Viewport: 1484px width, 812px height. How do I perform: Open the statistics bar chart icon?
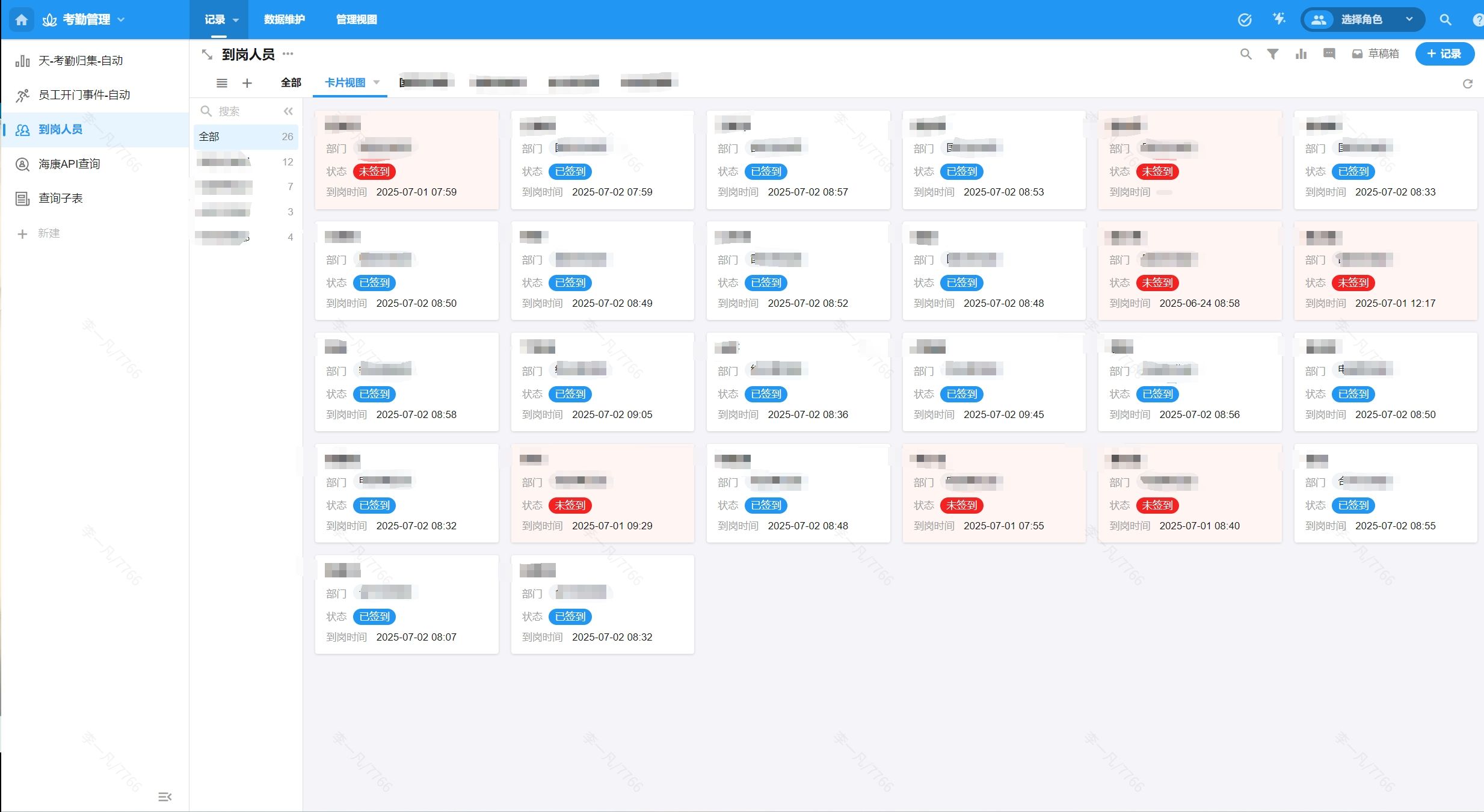coord(1301,54)
